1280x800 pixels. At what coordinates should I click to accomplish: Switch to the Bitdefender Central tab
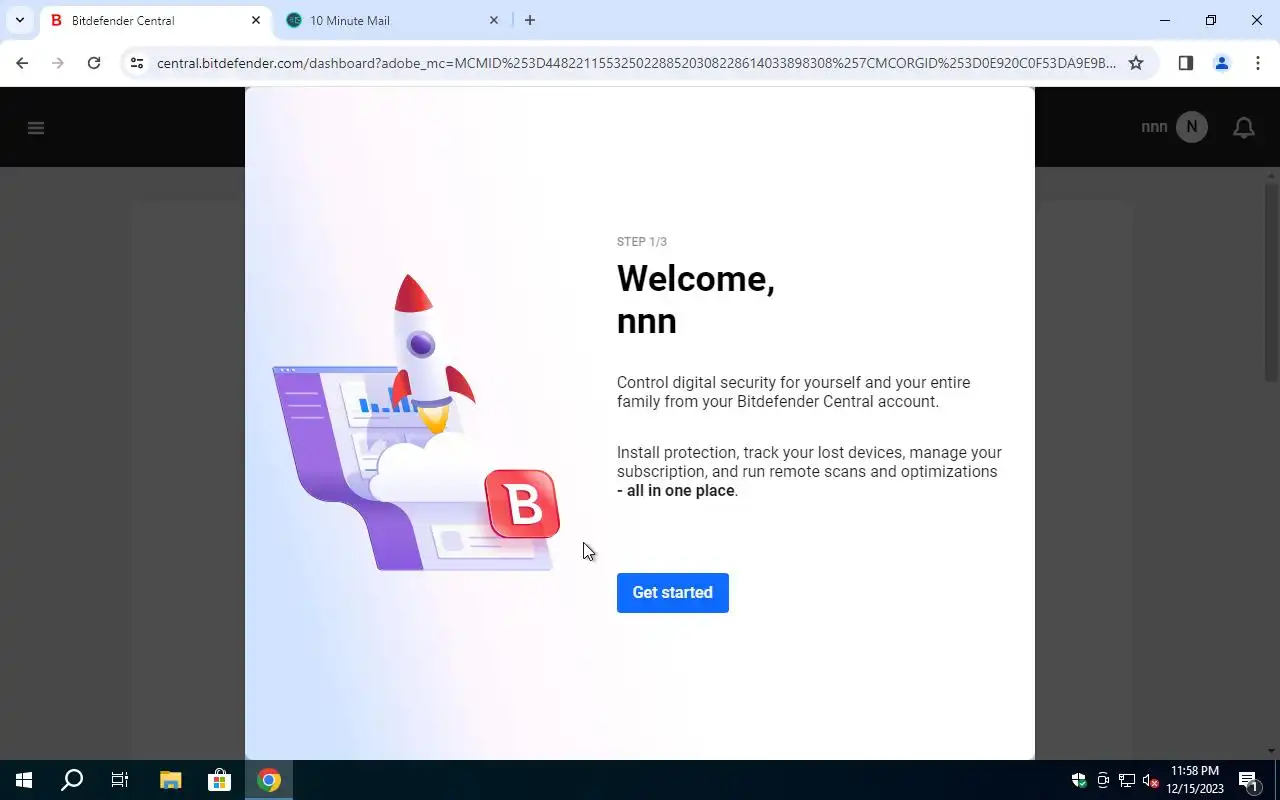(x=155, y=20)
